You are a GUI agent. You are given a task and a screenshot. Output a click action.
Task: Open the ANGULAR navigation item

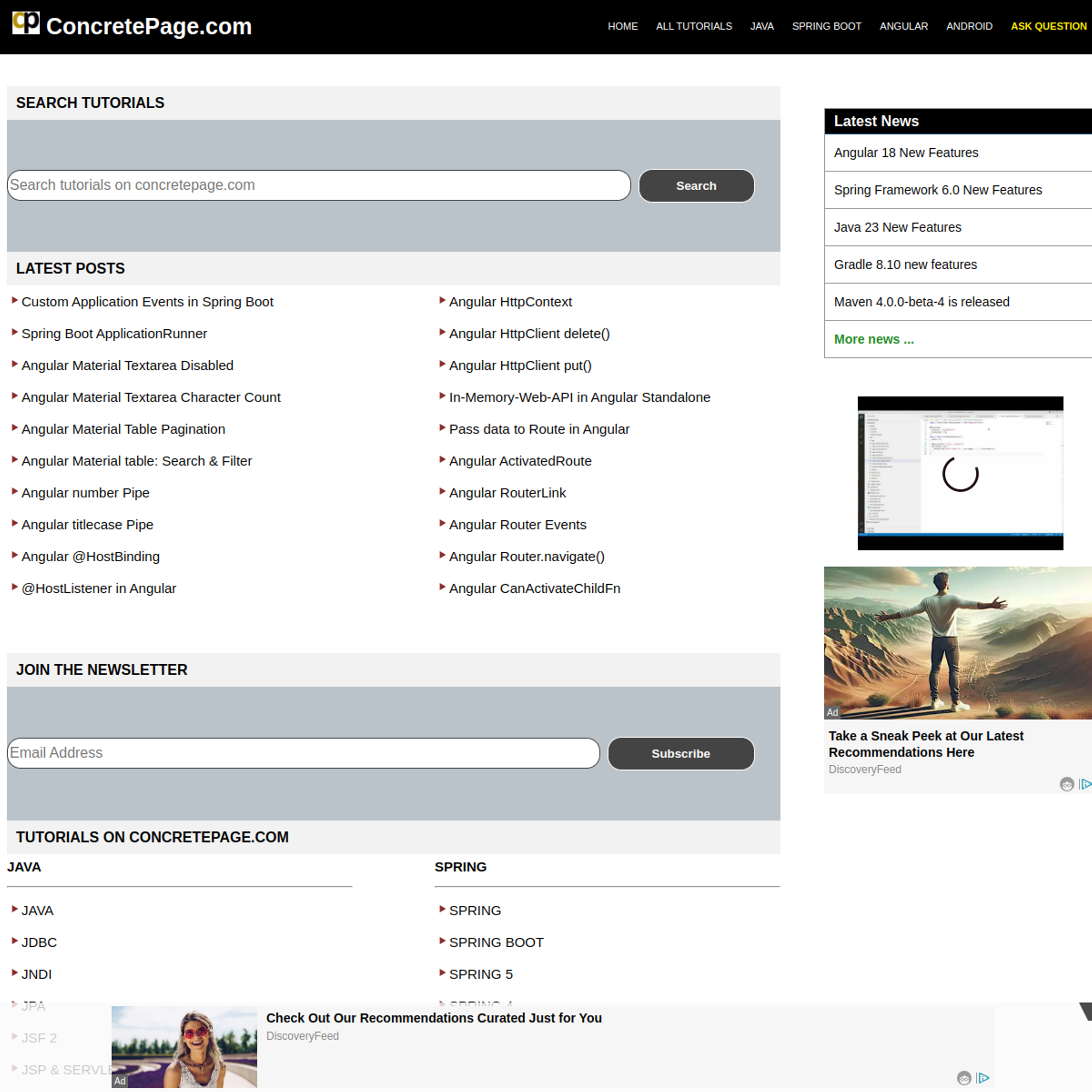tap(903, 26)
